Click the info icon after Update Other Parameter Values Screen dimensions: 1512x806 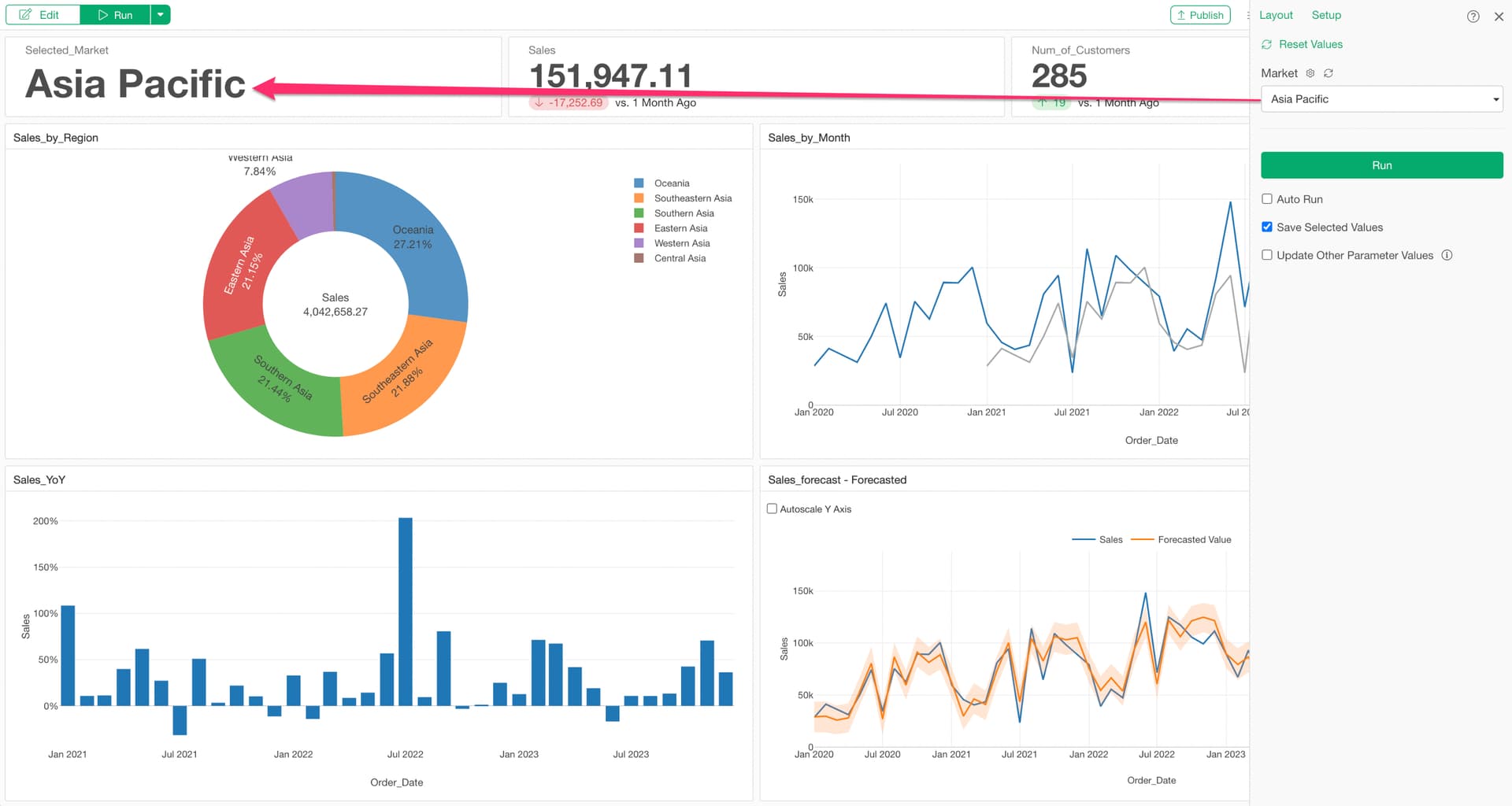tap(1447, 255)
